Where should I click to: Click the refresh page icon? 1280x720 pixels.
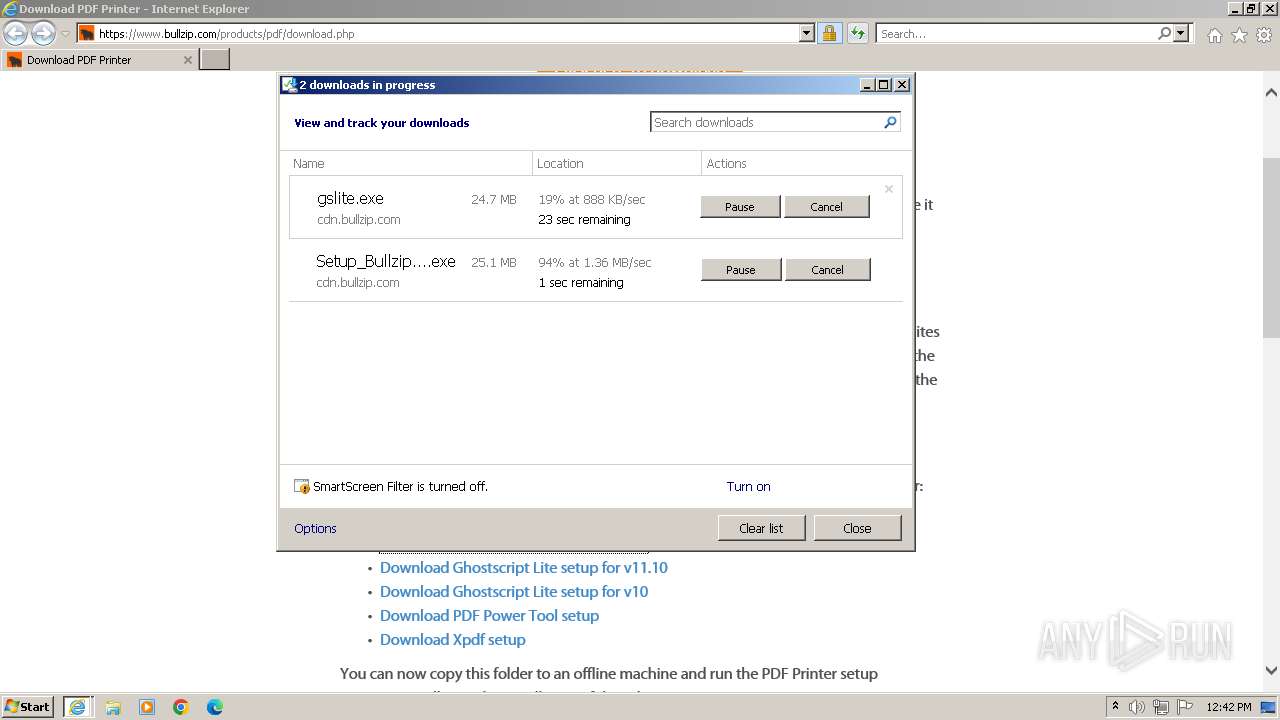857,33
